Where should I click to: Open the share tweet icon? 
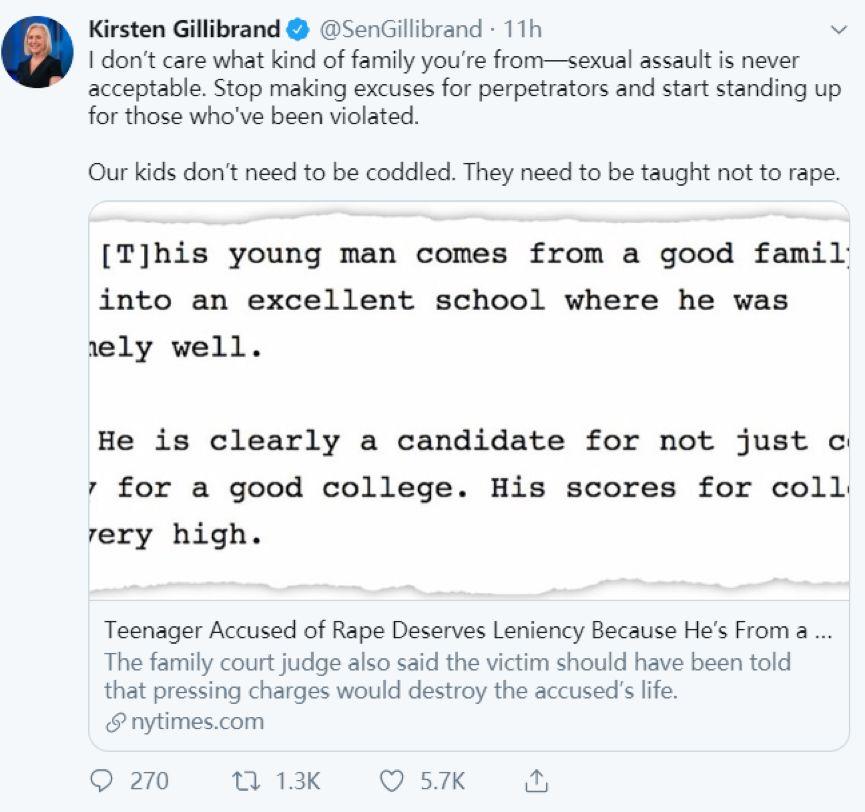click(536, 780)
